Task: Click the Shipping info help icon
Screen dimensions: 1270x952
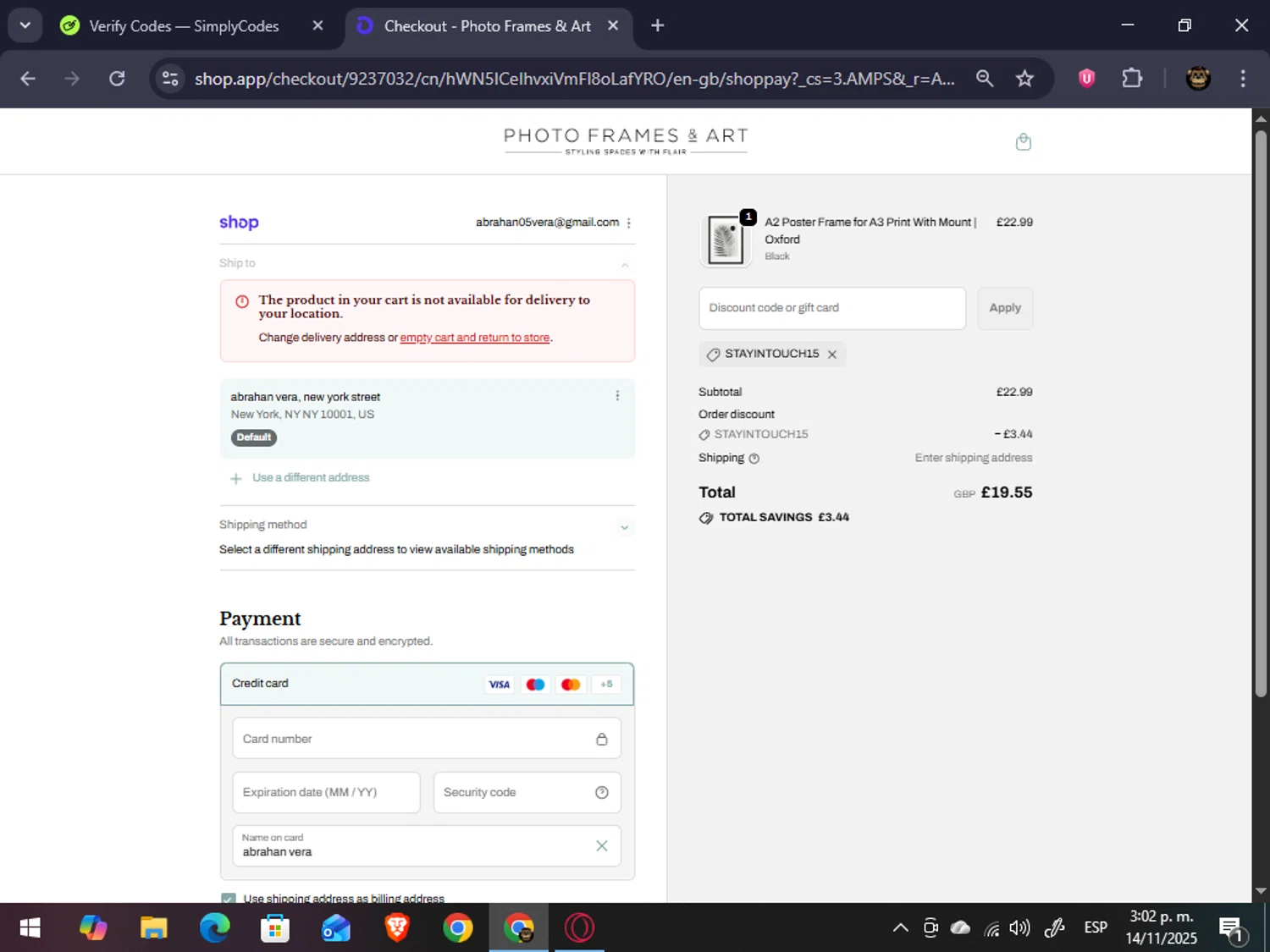Action: click(x=754, y=459)
